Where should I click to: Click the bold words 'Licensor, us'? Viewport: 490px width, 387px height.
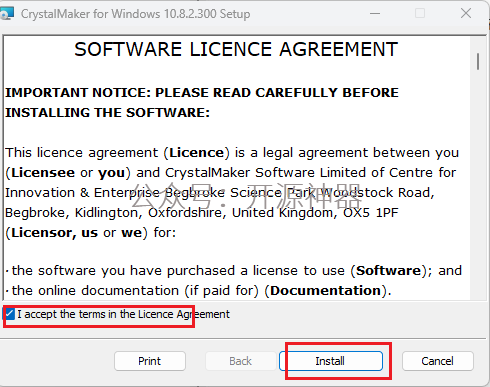point(54,233)
